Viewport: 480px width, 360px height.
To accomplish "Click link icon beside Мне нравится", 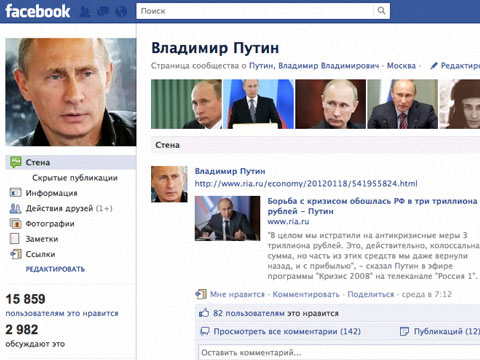I will tap(201, 294).
